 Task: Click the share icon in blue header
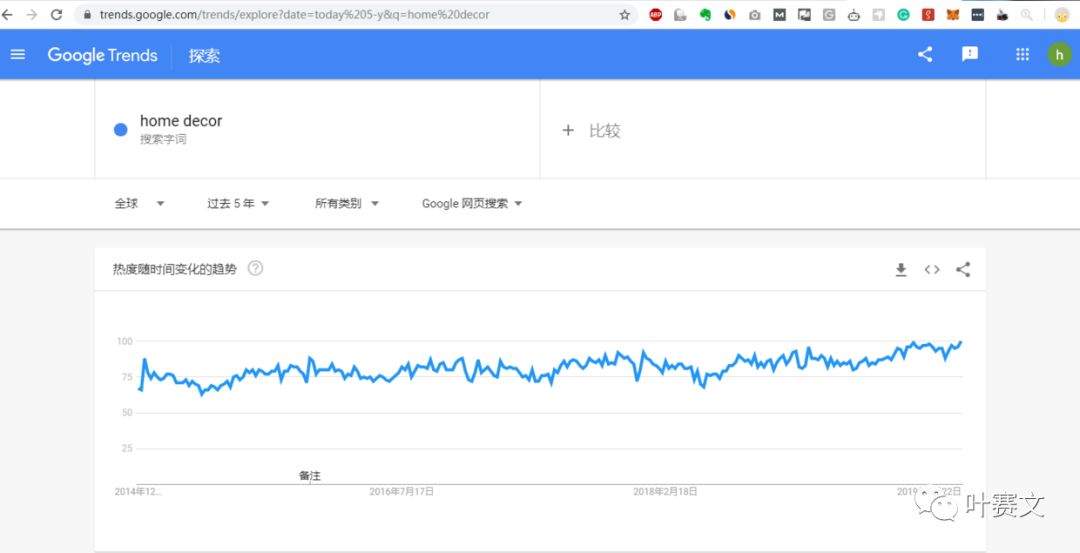[x=925, y=54]
